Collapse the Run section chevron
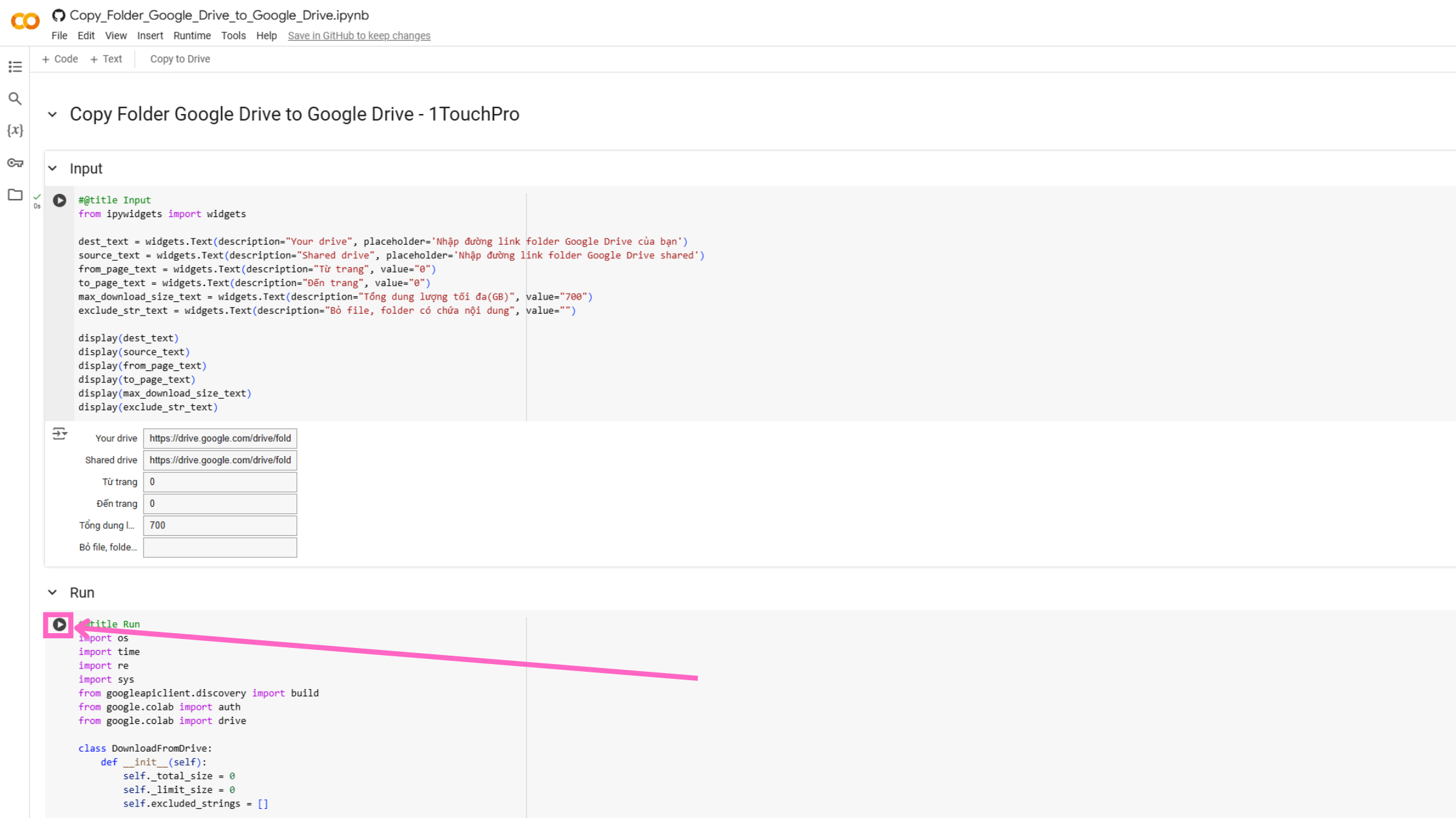Image resolution: width=1456 pixels, height=818 pixels. (x=53, y=593)
